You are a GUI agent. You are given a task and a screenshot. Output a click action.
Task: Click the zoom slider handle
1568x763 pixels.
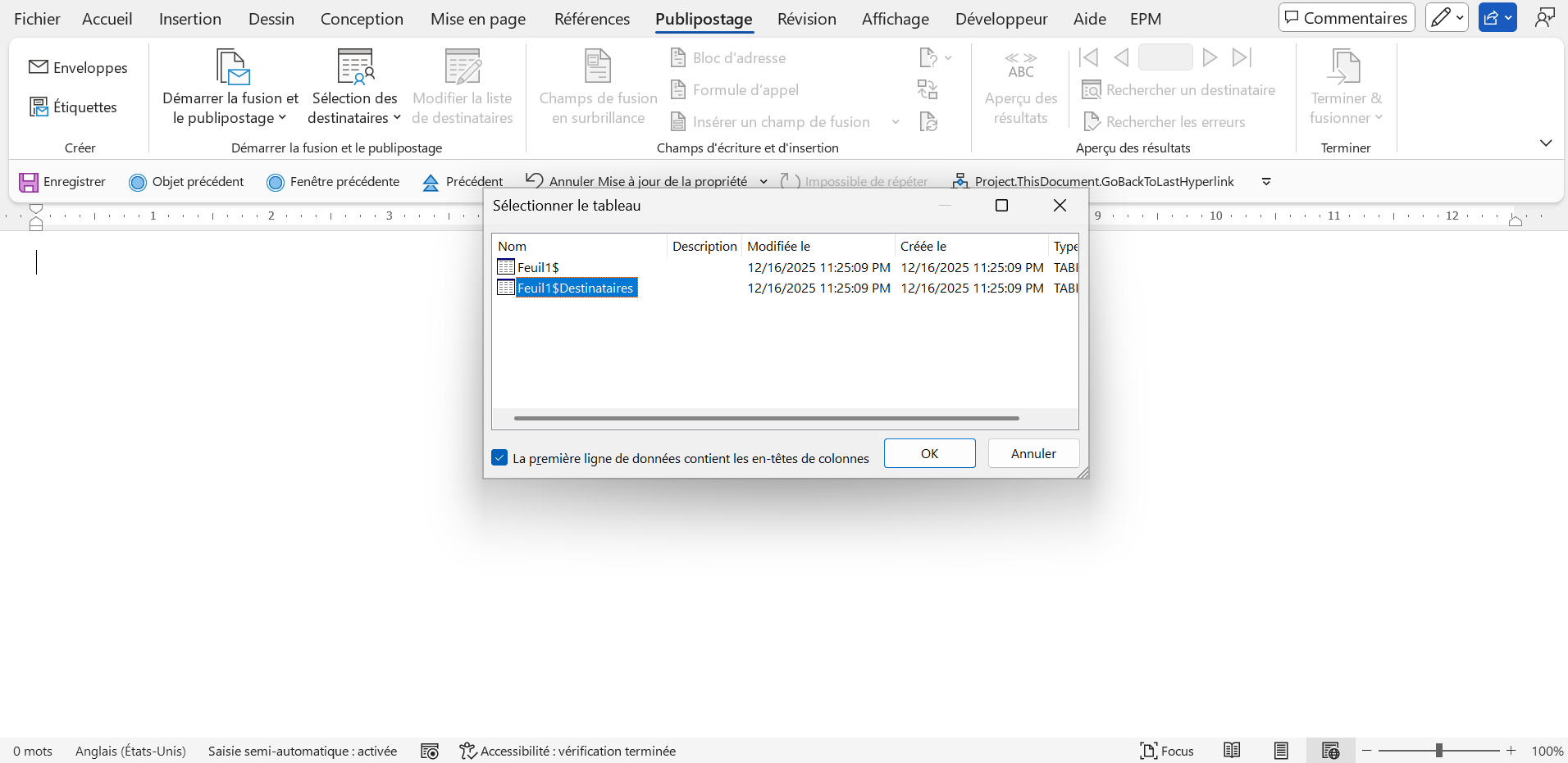1438,751
